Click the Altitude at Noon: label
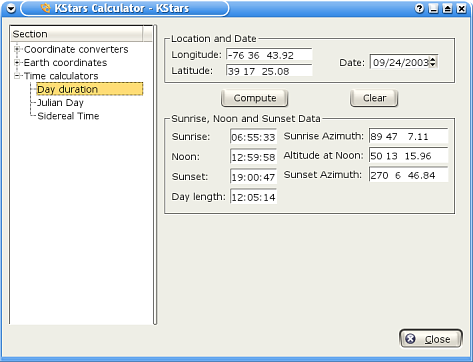 [323, 155]
